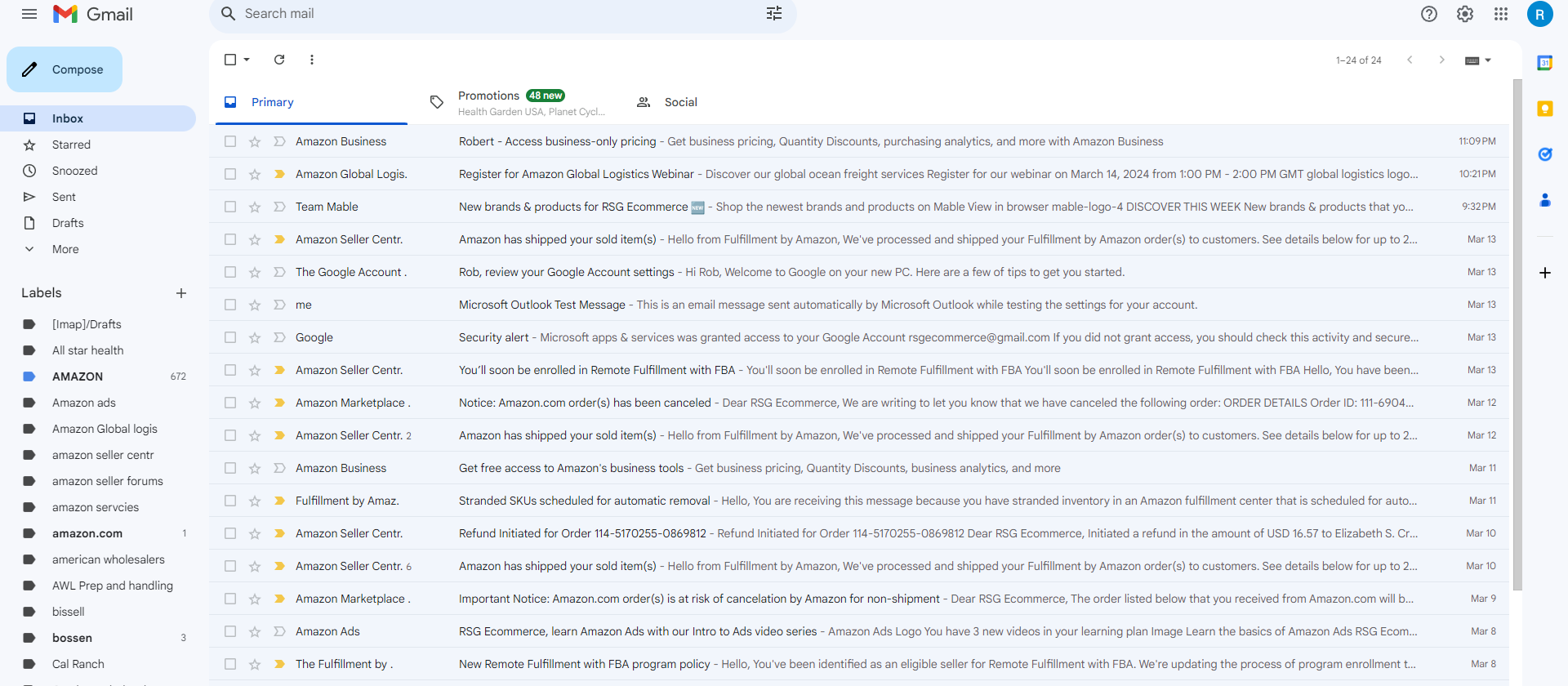Open select-all checkbox dropdown arrow
The image size is (1568, 686).
point(247,60)
